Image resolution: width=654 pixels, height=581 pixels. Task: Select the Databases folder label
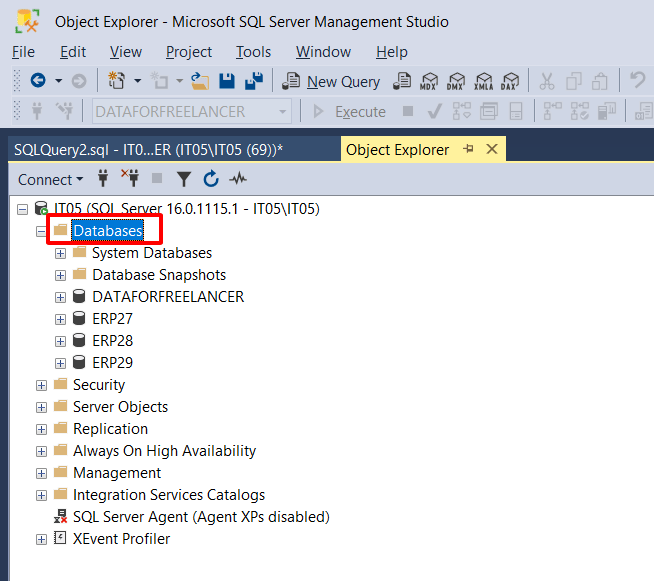108,231
